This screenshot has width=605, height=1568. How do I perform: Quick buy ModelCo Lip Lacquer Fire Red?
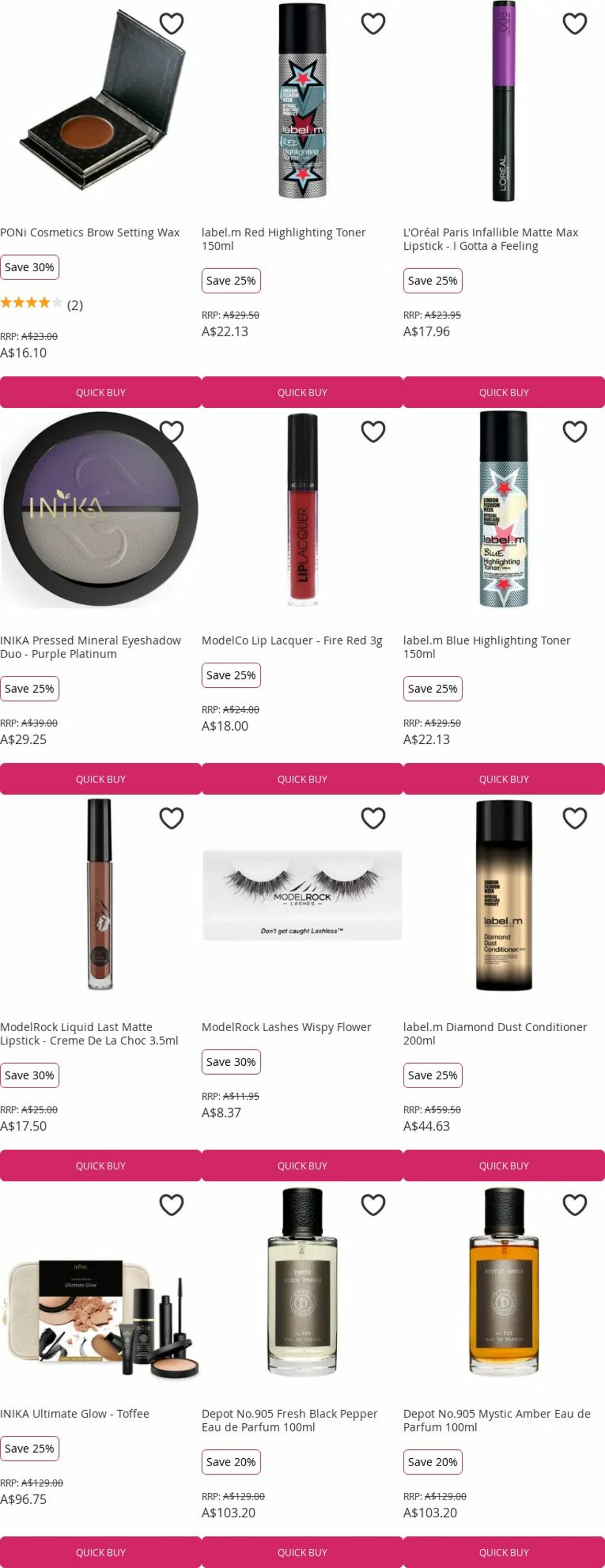point(302,779)
